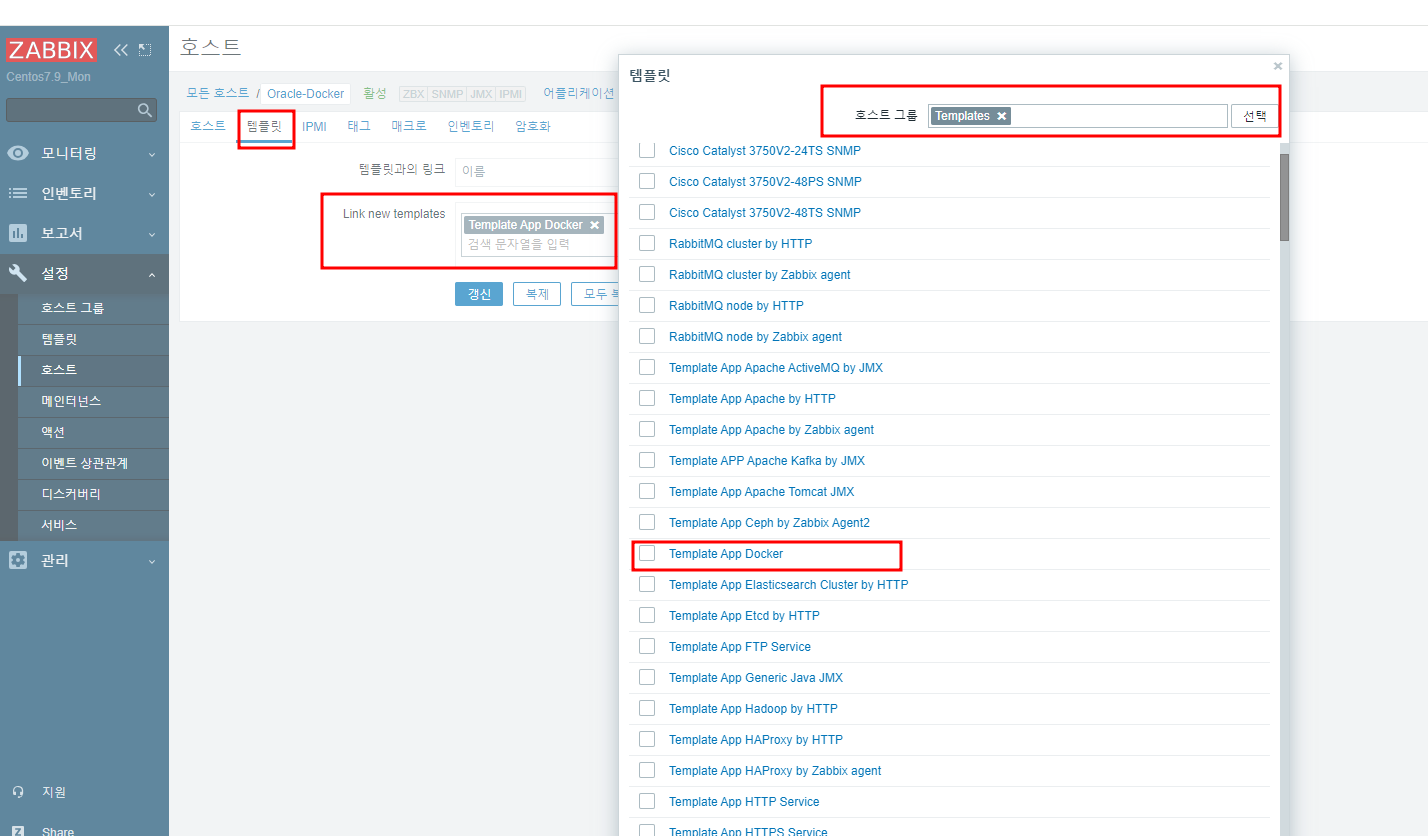This screenshot has height=836, width=1428.
Task: Click the 선택 button for host group
Action: coord(1255,116)
